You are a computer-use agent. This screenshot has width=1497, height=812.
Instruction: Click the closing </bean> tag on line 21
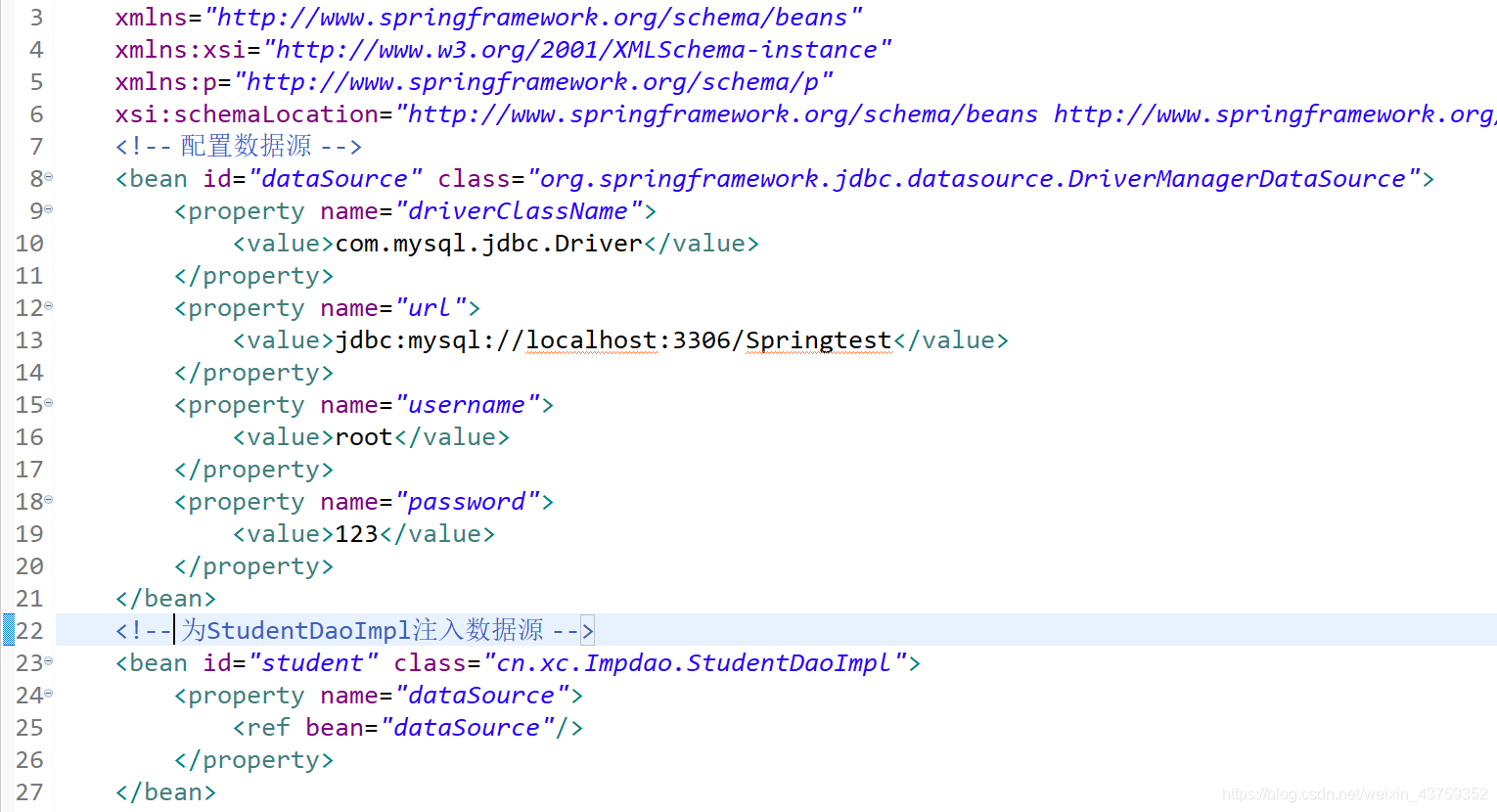click(x=165, y=598)
